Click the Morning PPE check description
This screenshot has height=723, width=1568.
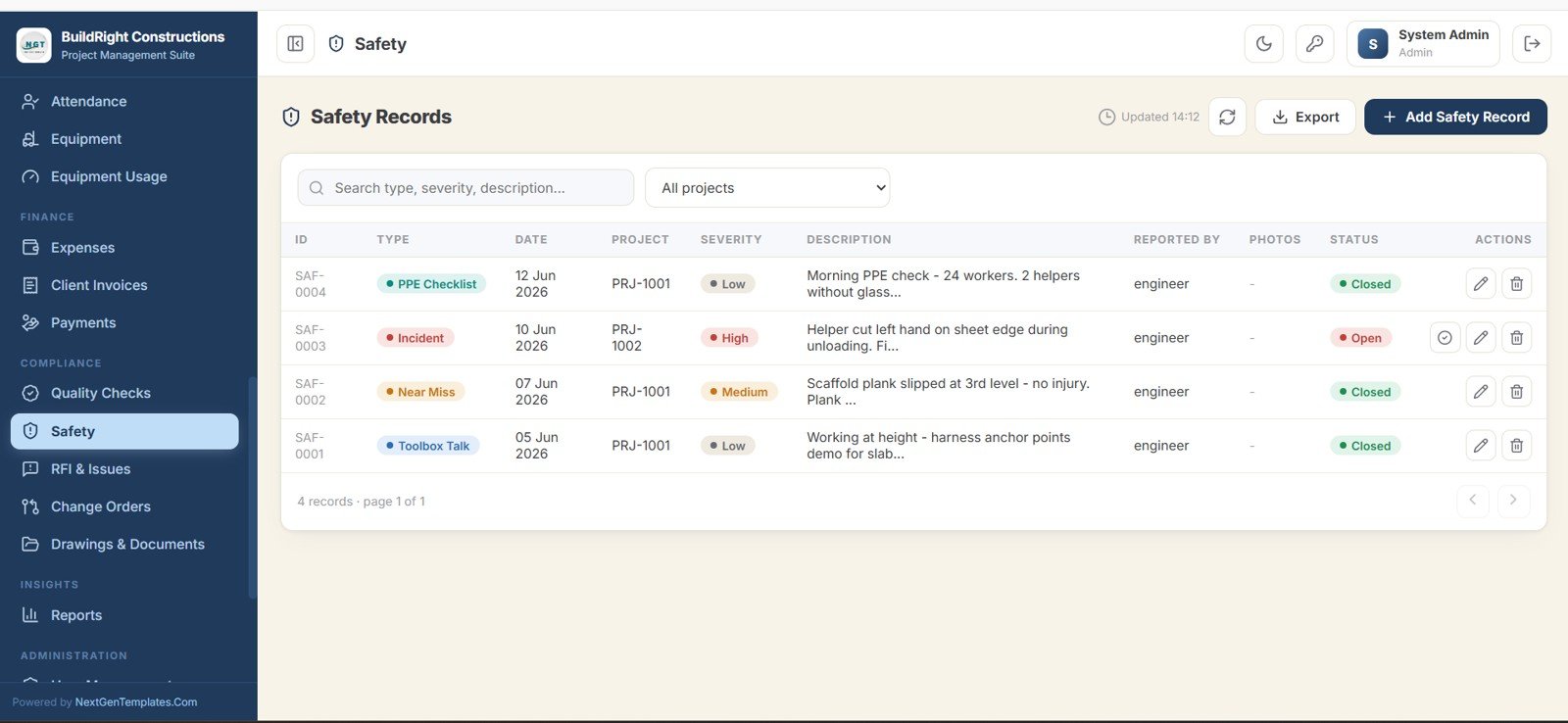click(x=943, y=284)
